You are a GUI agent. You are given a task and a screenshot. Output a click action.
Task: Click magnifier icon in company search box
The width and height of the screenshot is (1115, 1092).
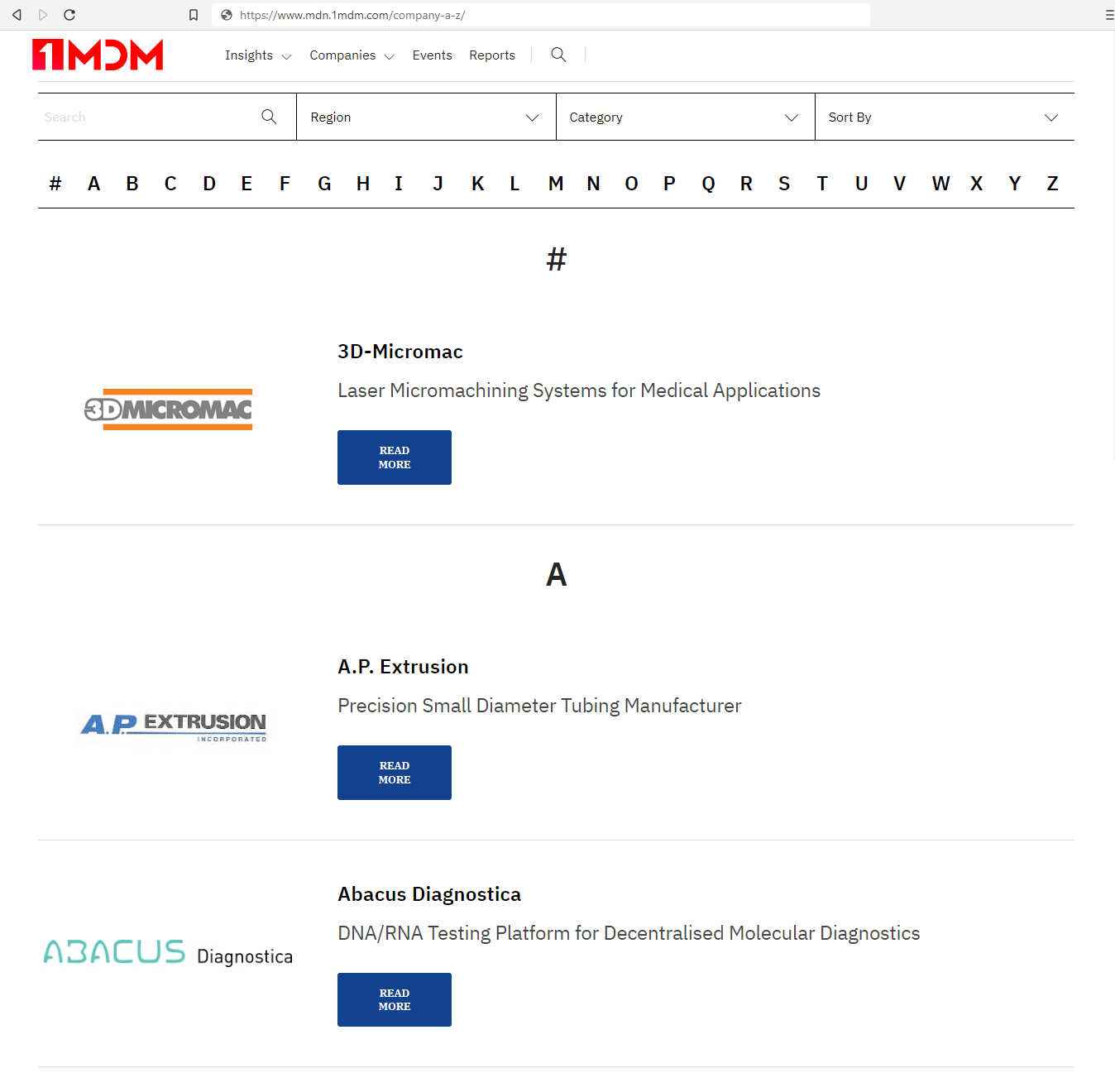269,117
